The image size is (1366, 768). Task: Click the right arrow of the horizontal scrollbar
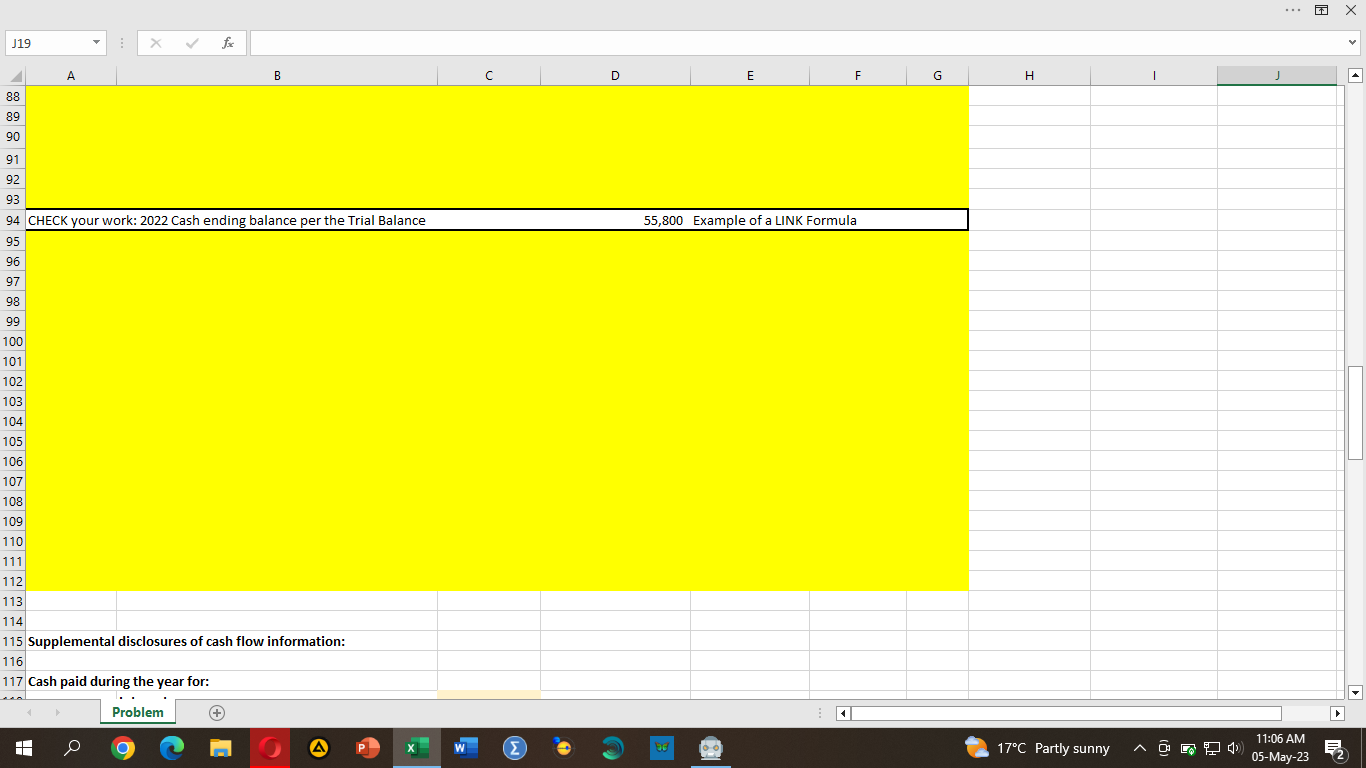[1339, 713]
